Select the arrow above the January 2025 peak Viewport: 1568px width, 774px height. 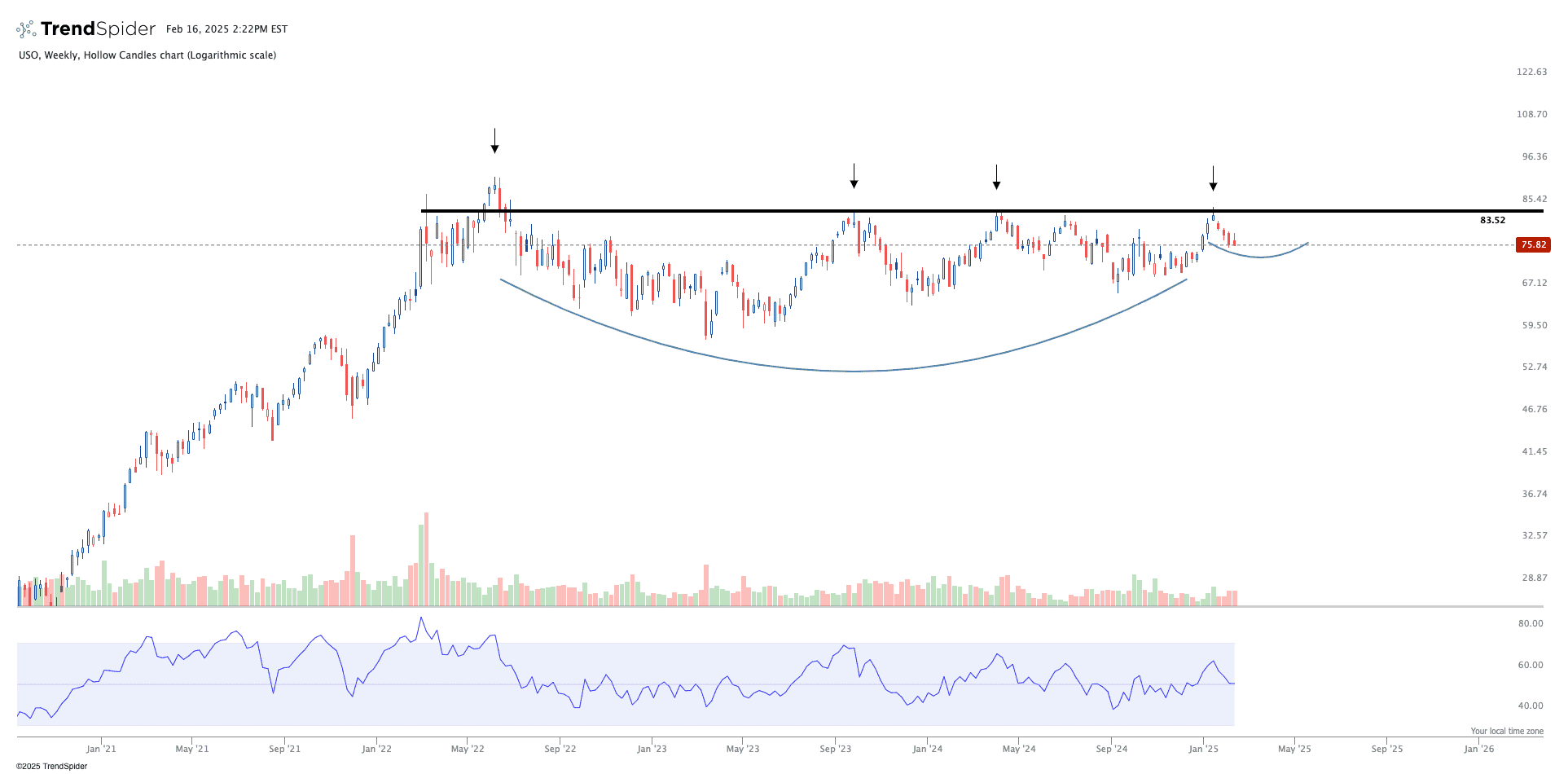[x=1213, y=178]
